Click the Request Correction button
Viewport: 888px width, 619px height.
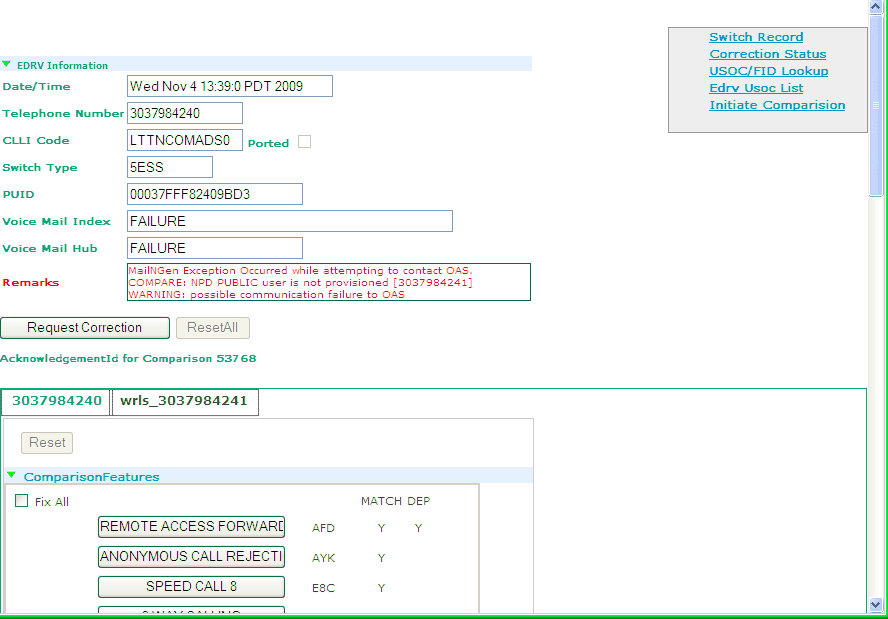[x=85, y=327]
